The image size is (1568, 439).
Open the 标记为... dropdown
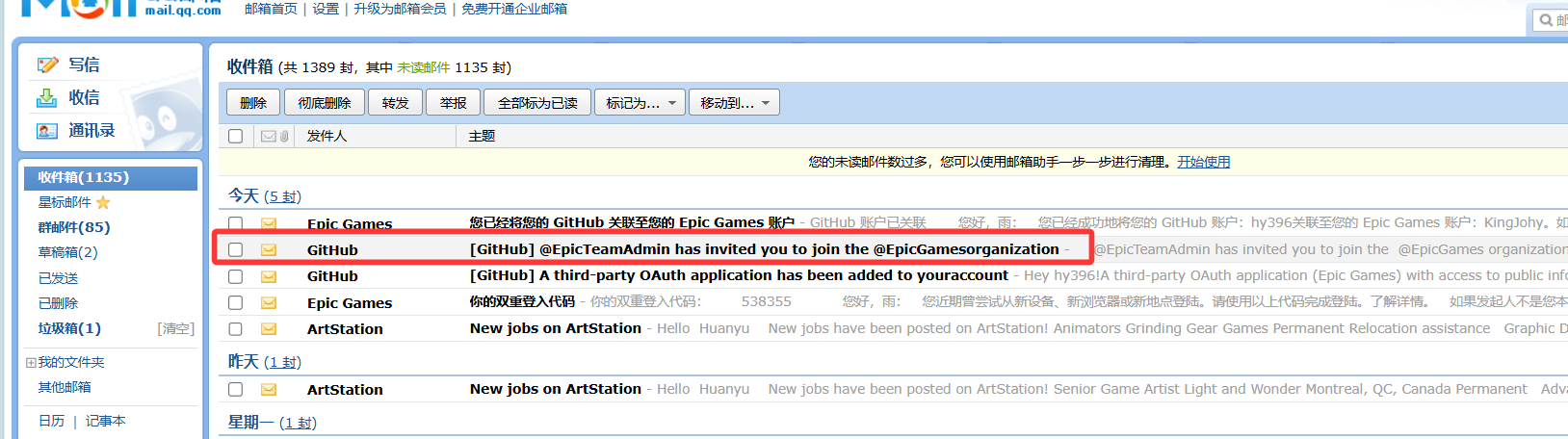coord(640,102)
